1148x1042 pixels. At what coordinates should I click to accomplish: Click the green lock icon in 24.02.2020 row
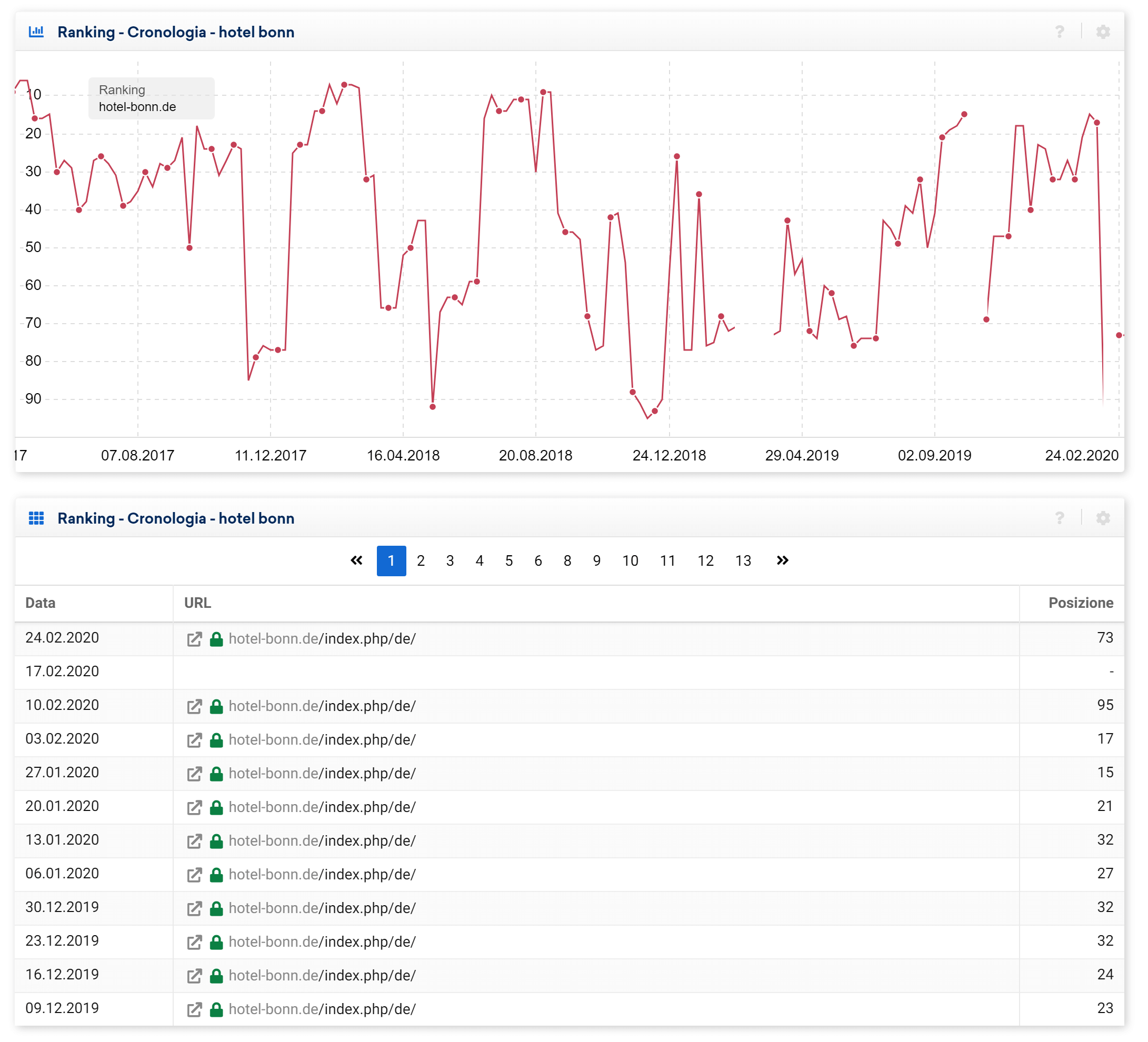click(x=216, y=639)
